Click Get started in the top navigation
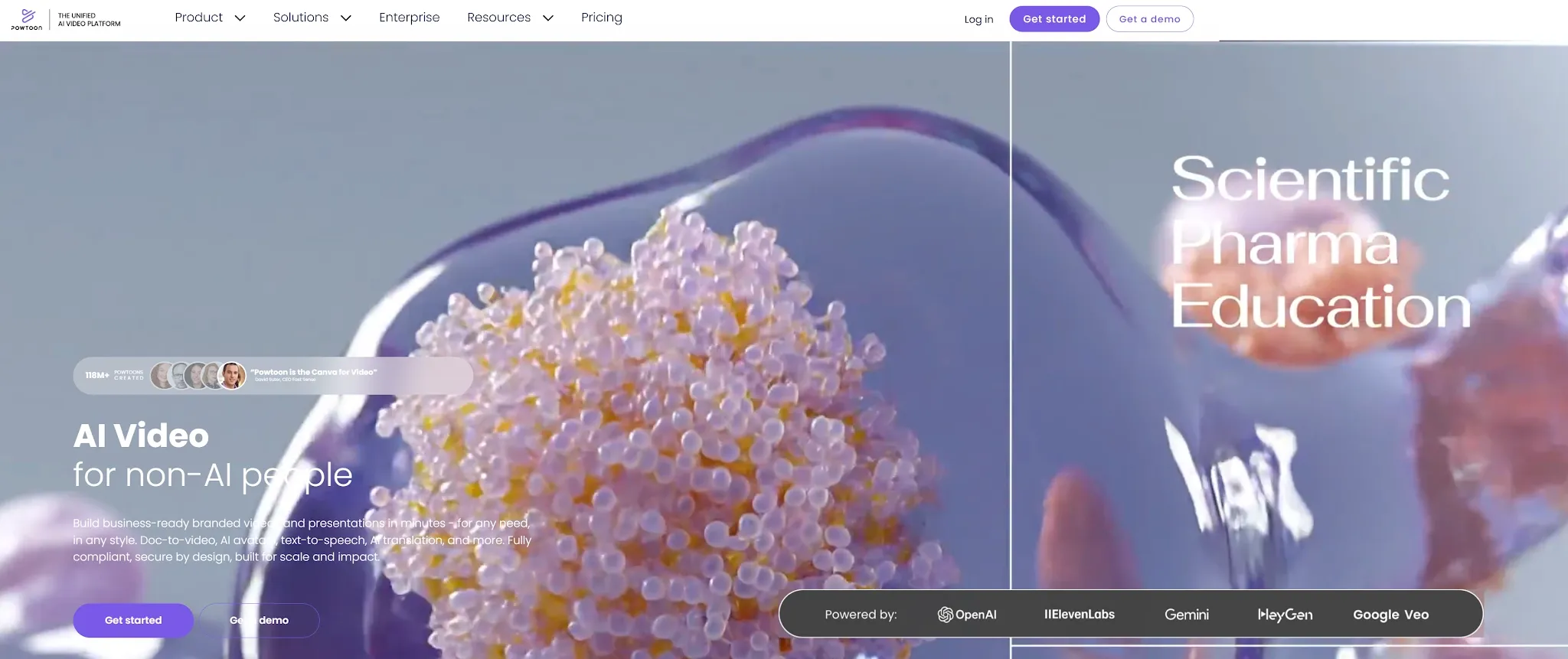 1054,19
